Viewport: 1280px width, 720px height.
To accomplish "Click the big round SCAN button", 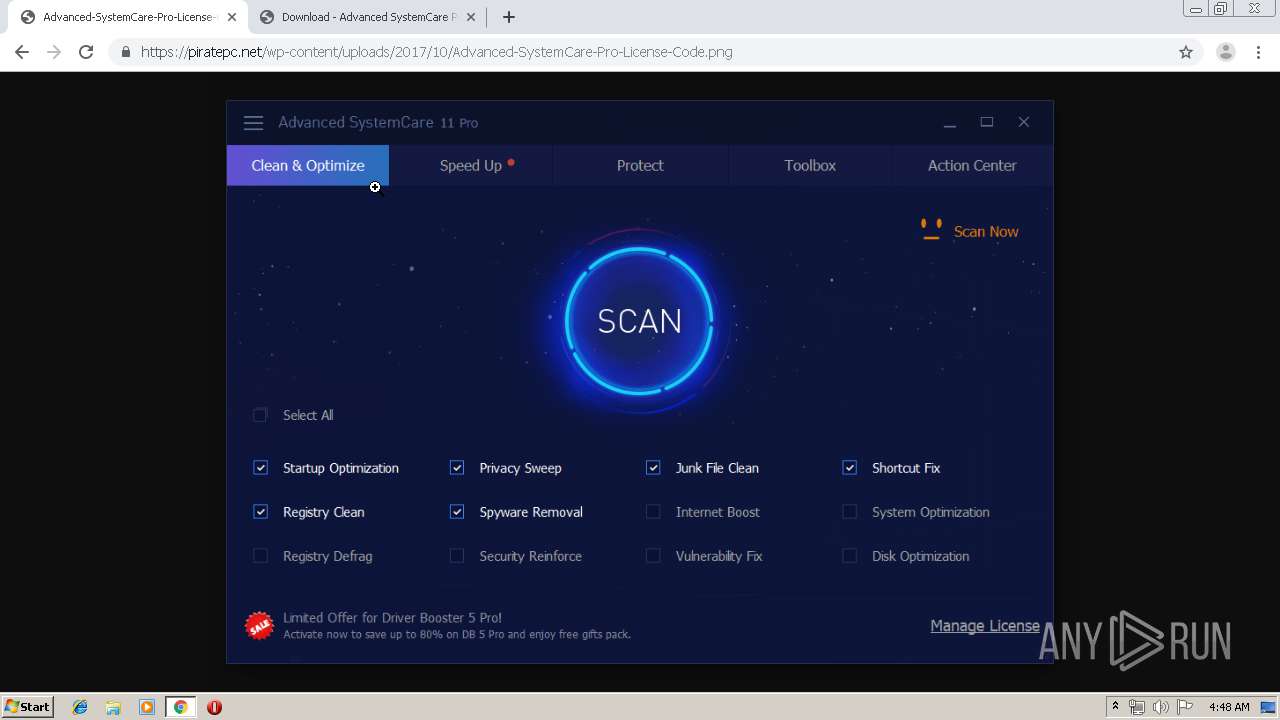I will pyautogui.click(x=639, y=321).
